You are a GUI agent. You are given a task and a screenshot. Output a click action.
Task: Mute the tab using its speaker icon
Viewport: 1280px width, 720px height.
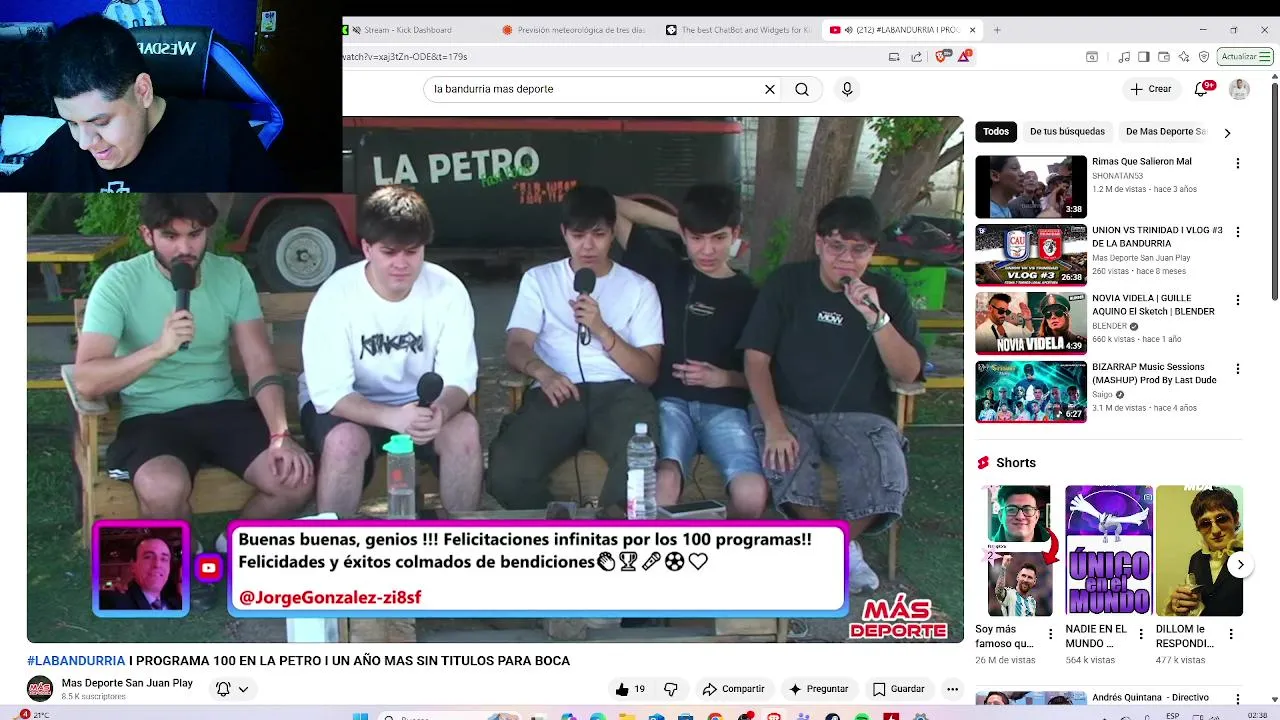[848, 30]
